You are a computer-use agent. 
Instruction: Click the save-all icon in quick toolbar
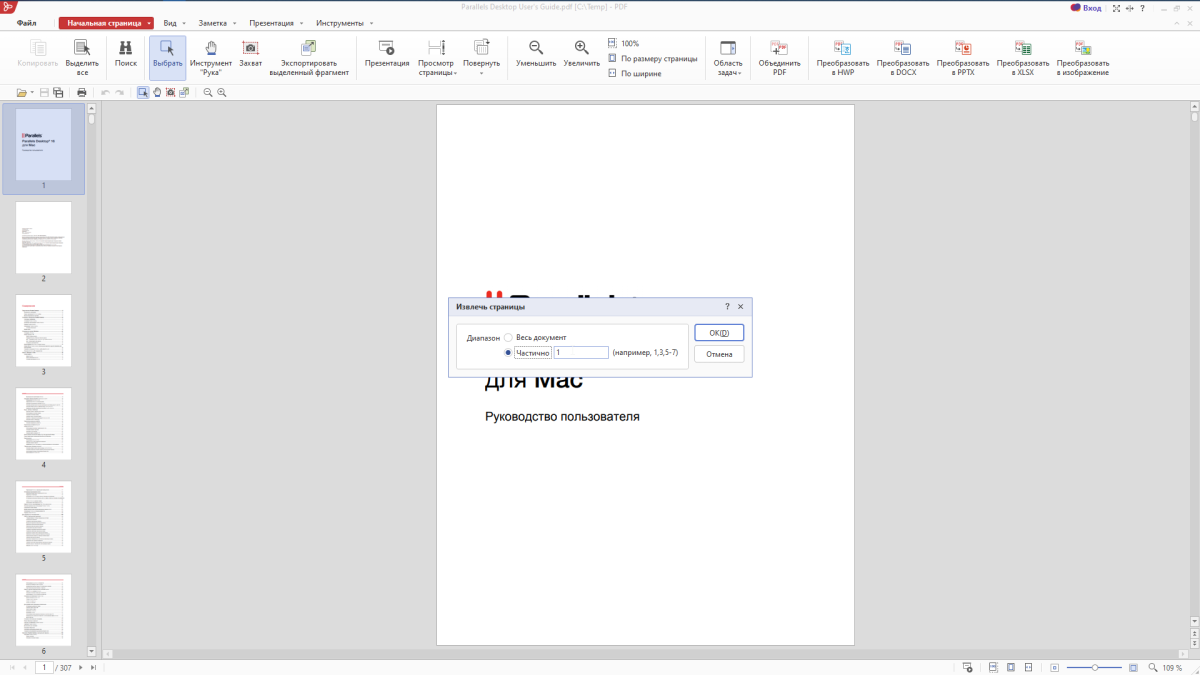pyautogui.click(x=59, y=92)
